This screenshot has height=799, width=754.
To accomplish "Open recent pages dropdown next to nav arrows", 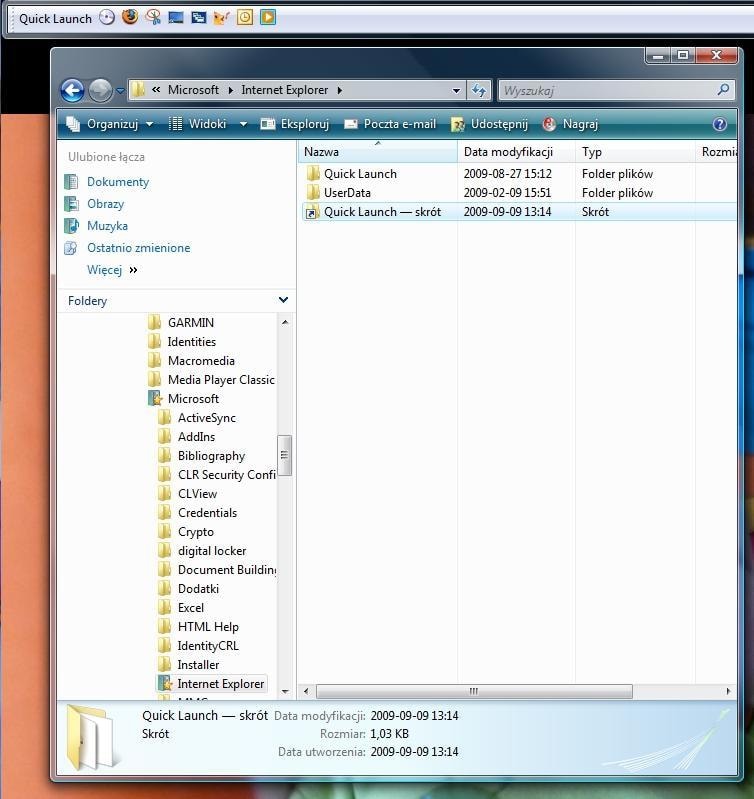I will [x=120, y=91].
